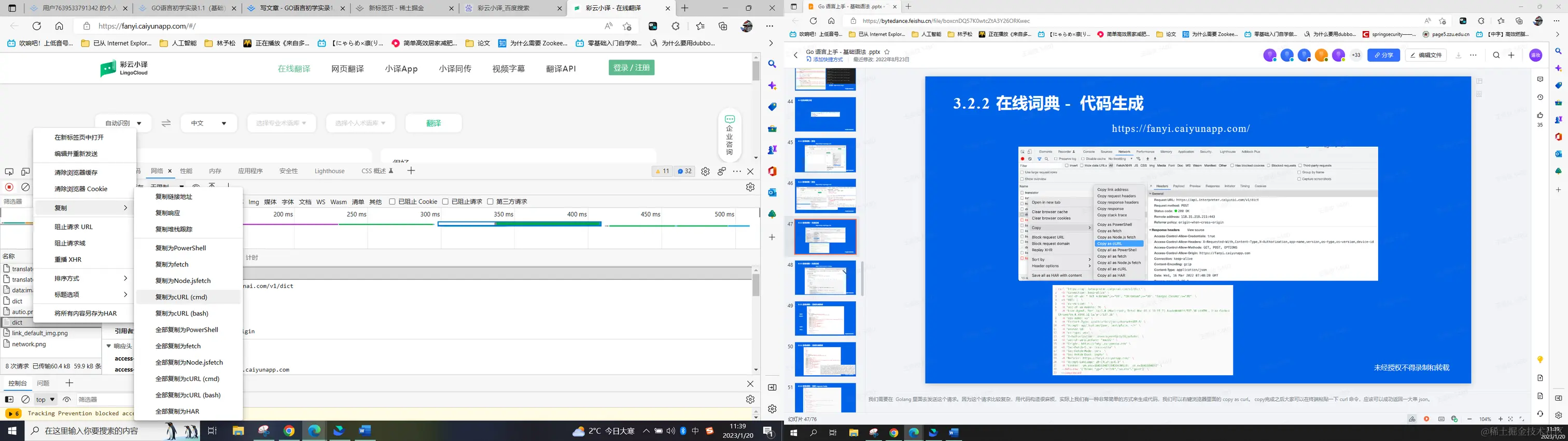This screenshot has height=441, width=1568.
Task: Open Windows Start menu in left taskbar
Action: tap(12, 431)
